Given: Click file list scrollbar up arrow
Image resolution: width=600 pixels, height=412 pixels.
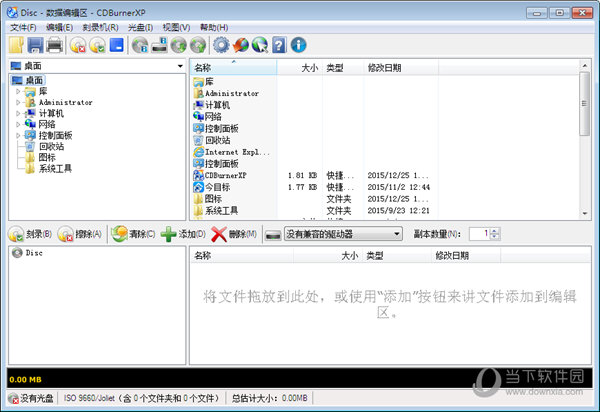Looking at the screenshot, I should [585, 66].
